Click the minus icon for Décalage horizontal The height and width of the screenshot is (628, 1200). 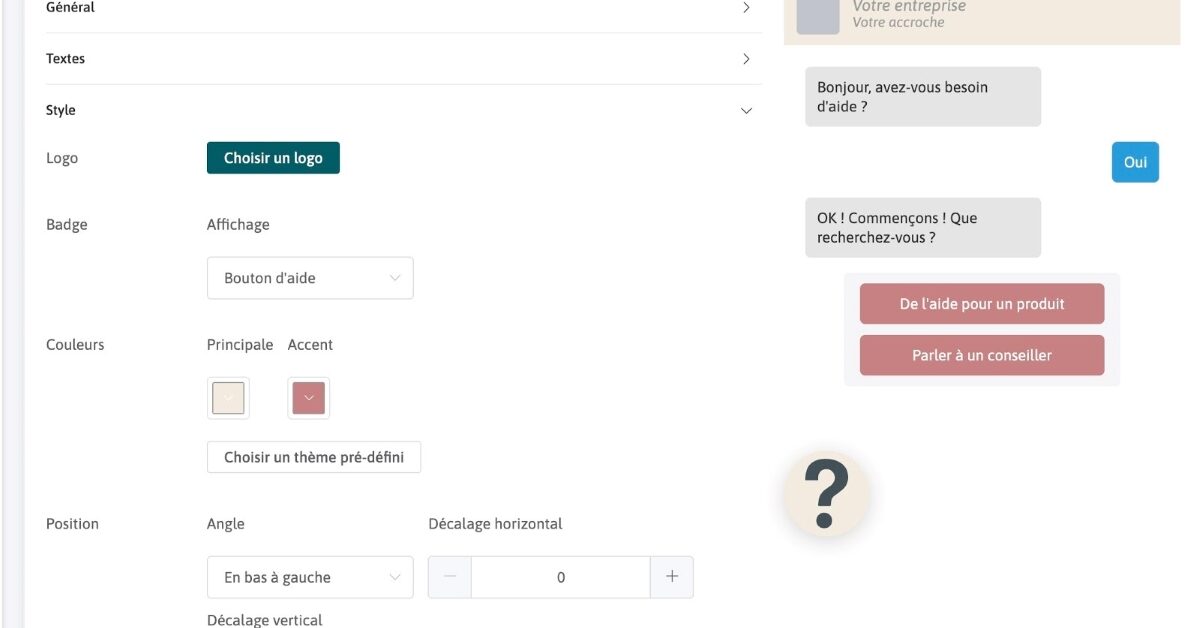449,576
